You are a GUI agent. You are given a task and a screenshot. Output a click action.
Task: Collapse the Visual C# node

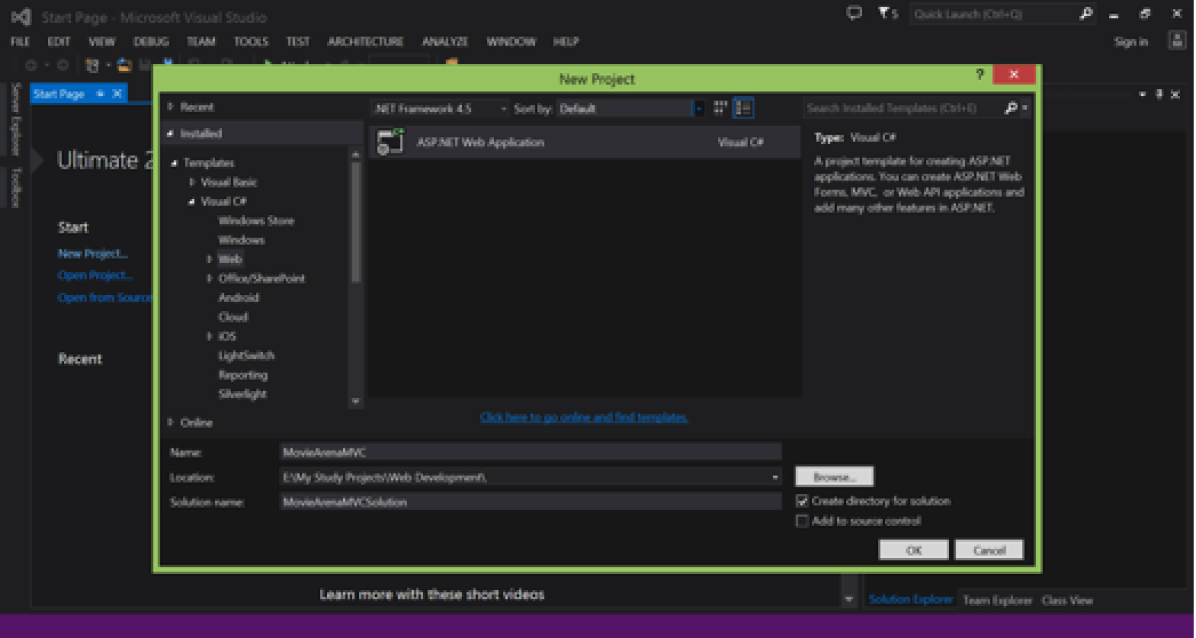191,202
